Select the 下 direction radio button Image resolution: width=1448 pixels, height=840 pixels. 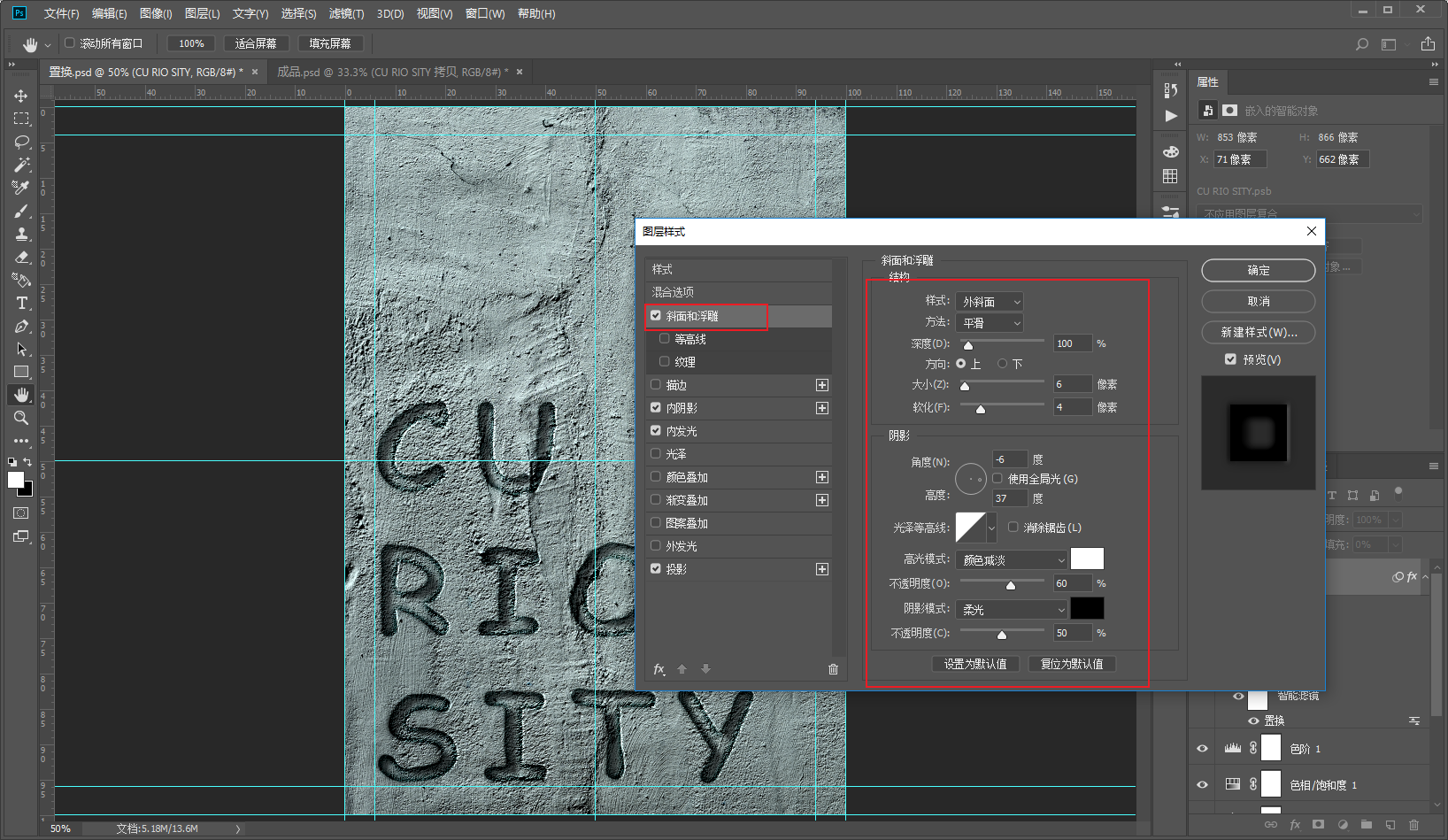click(1002, 364)
